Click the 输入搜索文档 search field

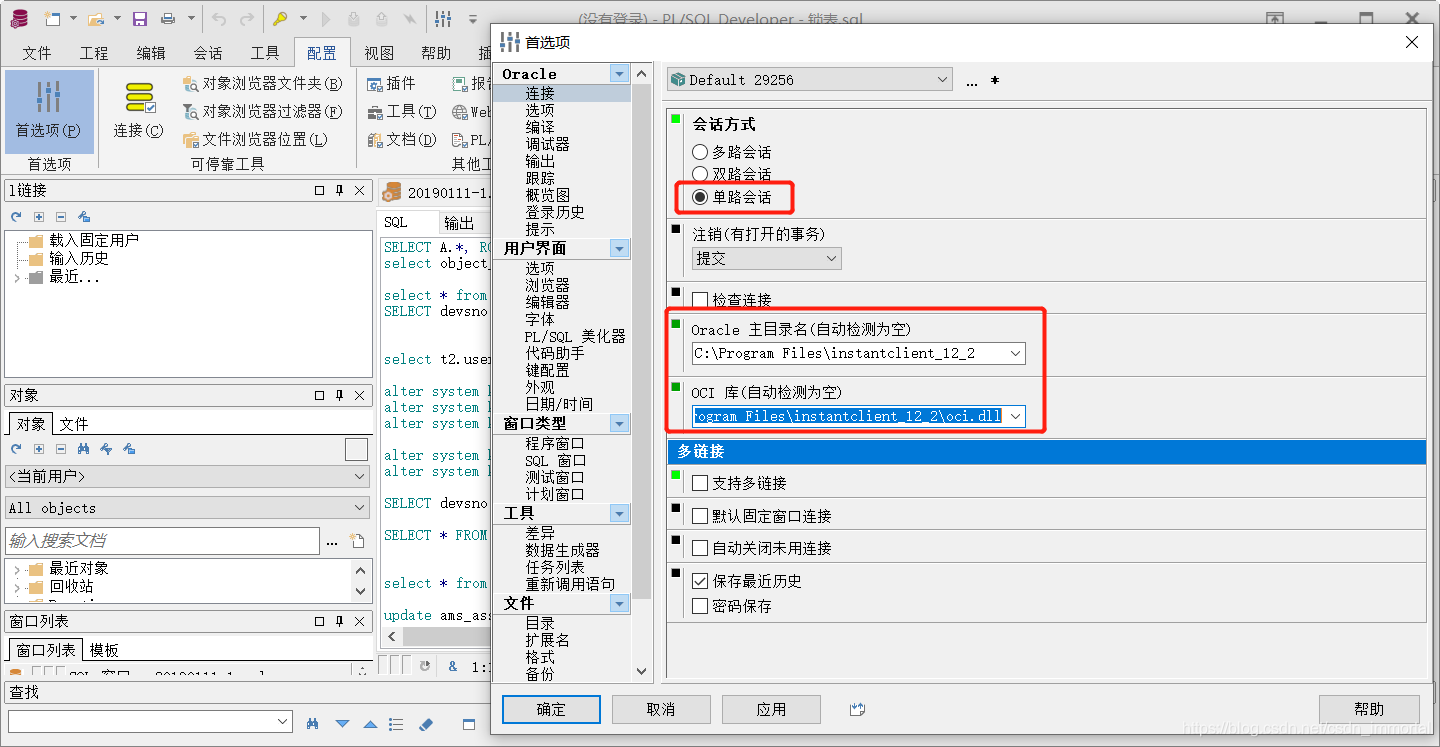(162, 541)
